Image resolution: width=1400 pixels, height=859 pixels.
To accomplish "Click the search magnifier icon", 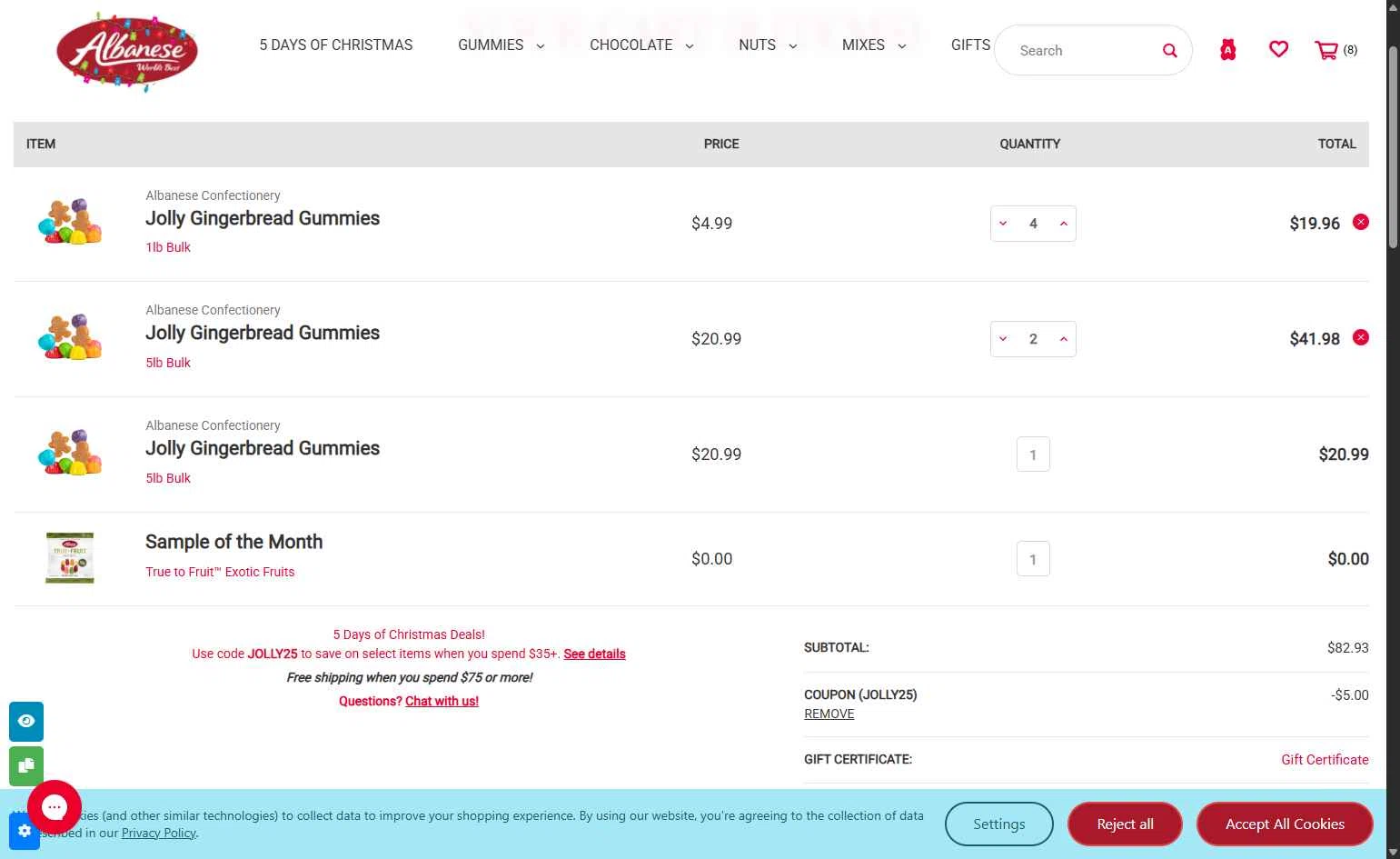I will [1170, 50].
